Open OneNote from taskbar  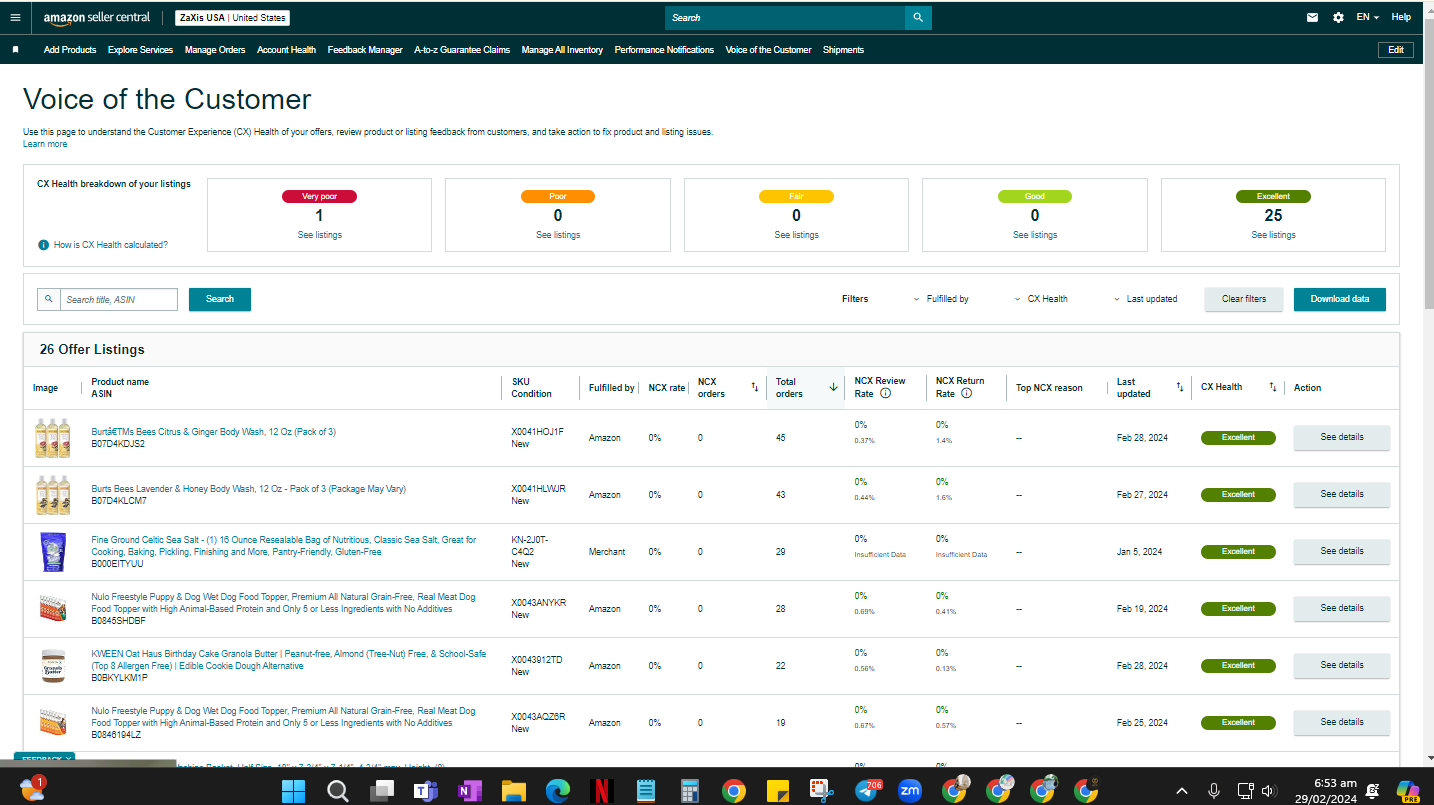[470, 791]
